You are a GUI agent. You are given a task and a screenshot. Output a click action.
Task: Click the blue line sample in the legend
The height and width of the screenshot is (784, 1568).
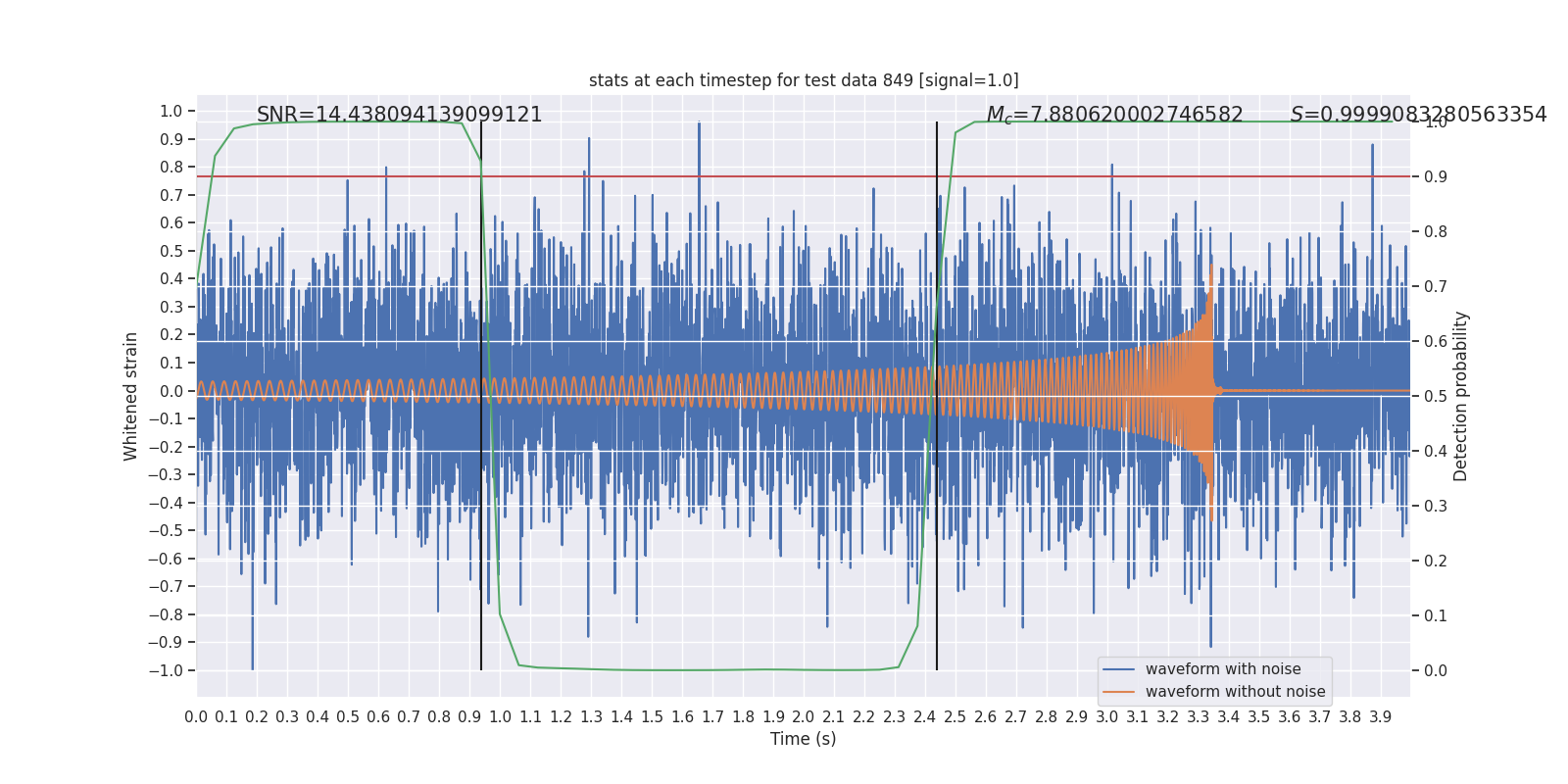(1119, 669)
